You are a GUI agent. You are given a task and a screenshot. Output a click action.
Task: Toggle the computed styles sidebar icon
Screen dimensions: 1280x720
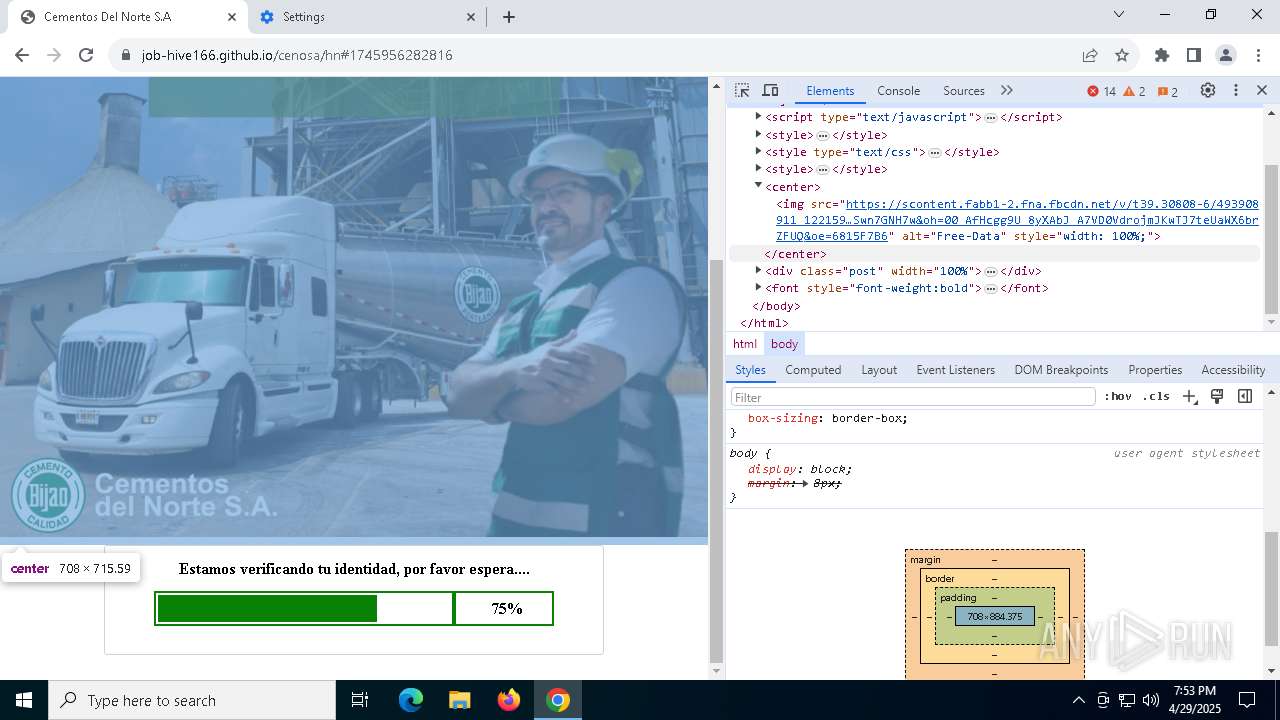pyautogui.click(x=1245, y=396)
